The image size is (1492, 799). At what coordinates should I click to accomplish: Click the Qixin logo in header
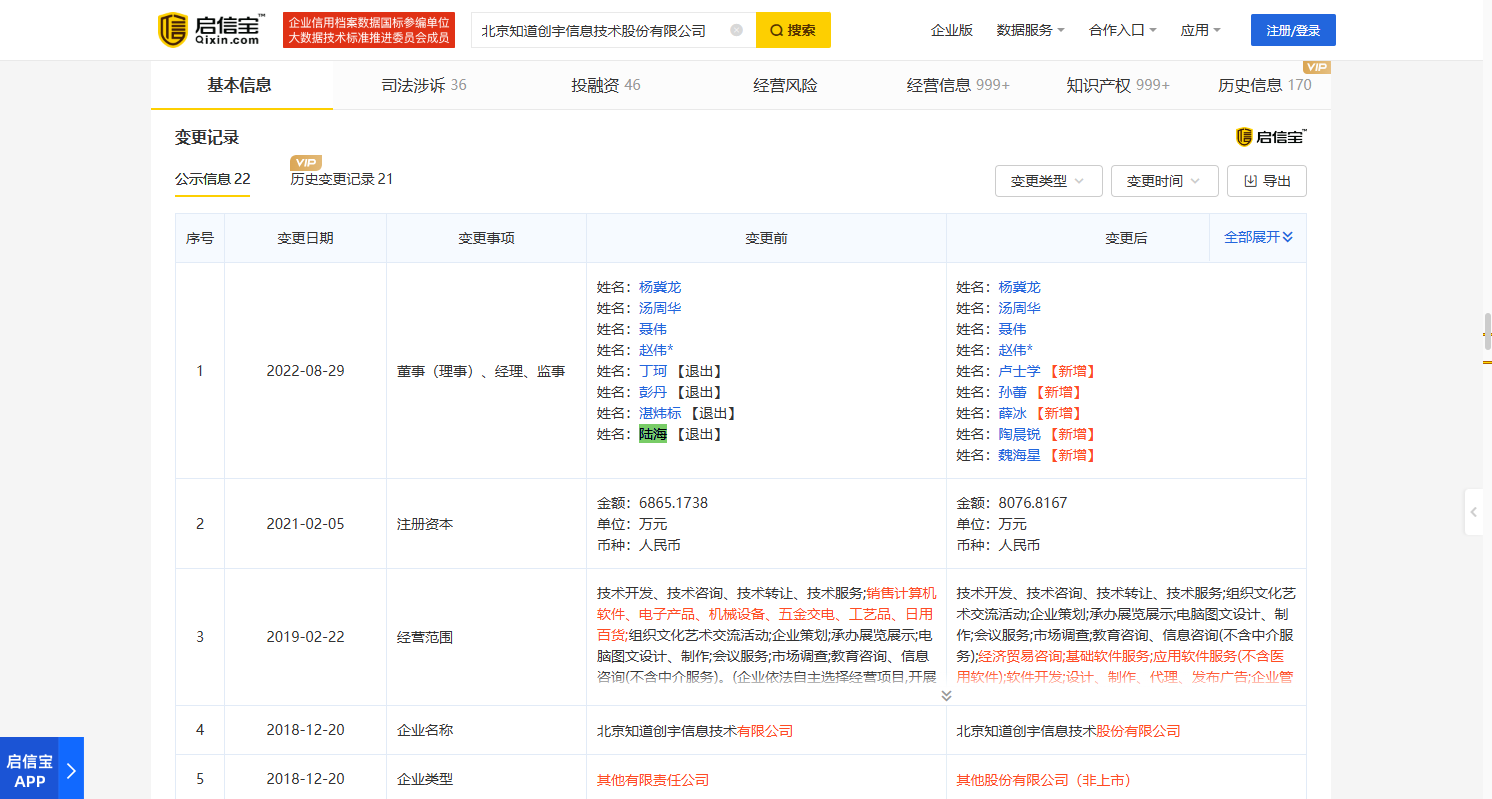pyautogui.click(x=211, y=30)
